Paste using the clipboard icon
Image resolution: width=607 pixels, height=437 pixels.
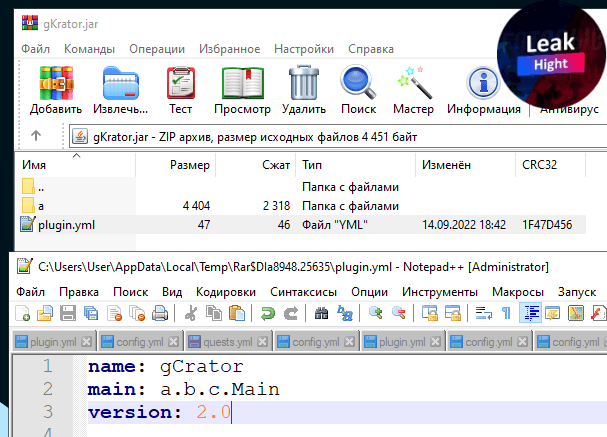pos(237,313)
